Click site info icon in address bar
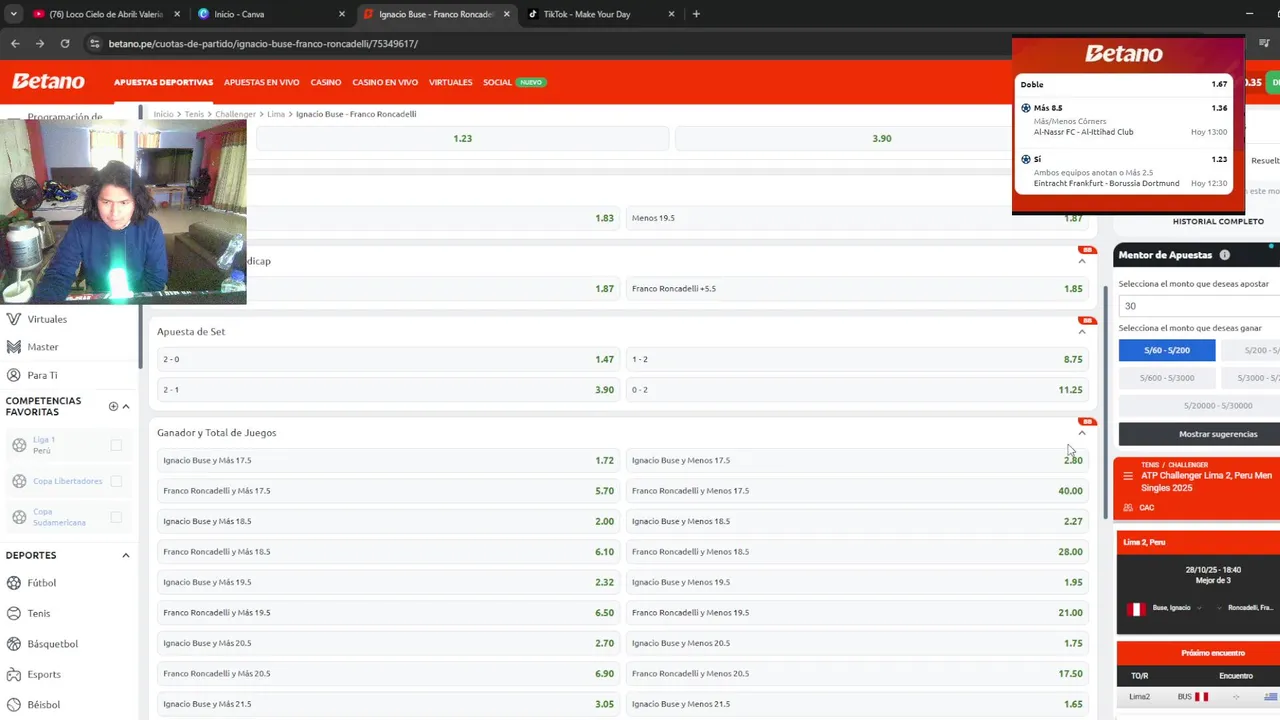This screenshot has width=1280, height=720. [94, 43]
